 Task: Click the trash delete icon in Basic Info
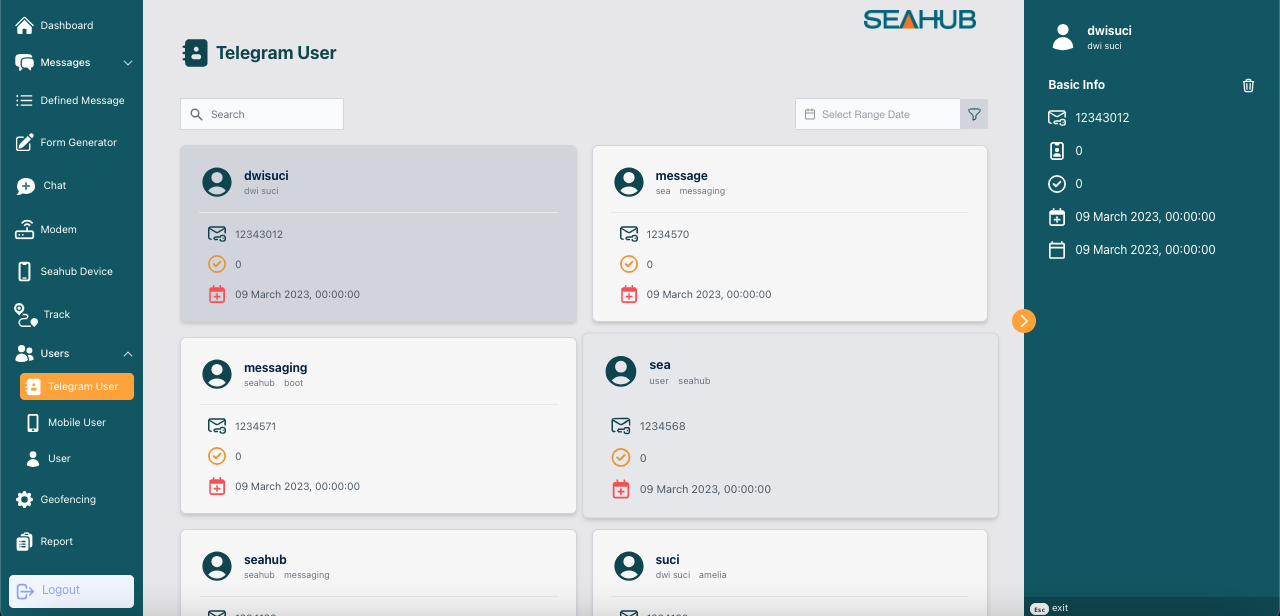coord(1248,86)
